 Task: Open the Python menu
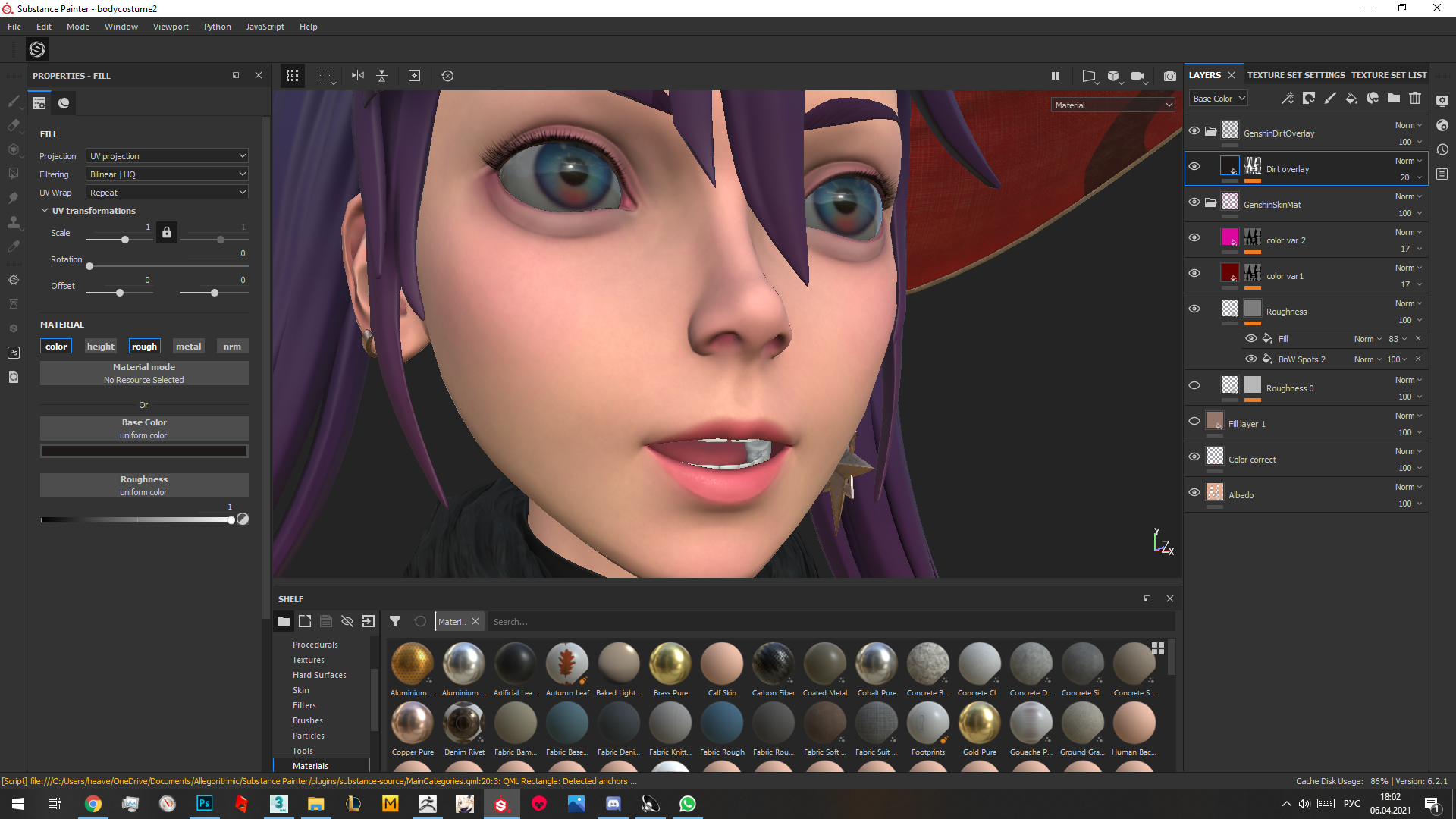[x=217, y=27]
